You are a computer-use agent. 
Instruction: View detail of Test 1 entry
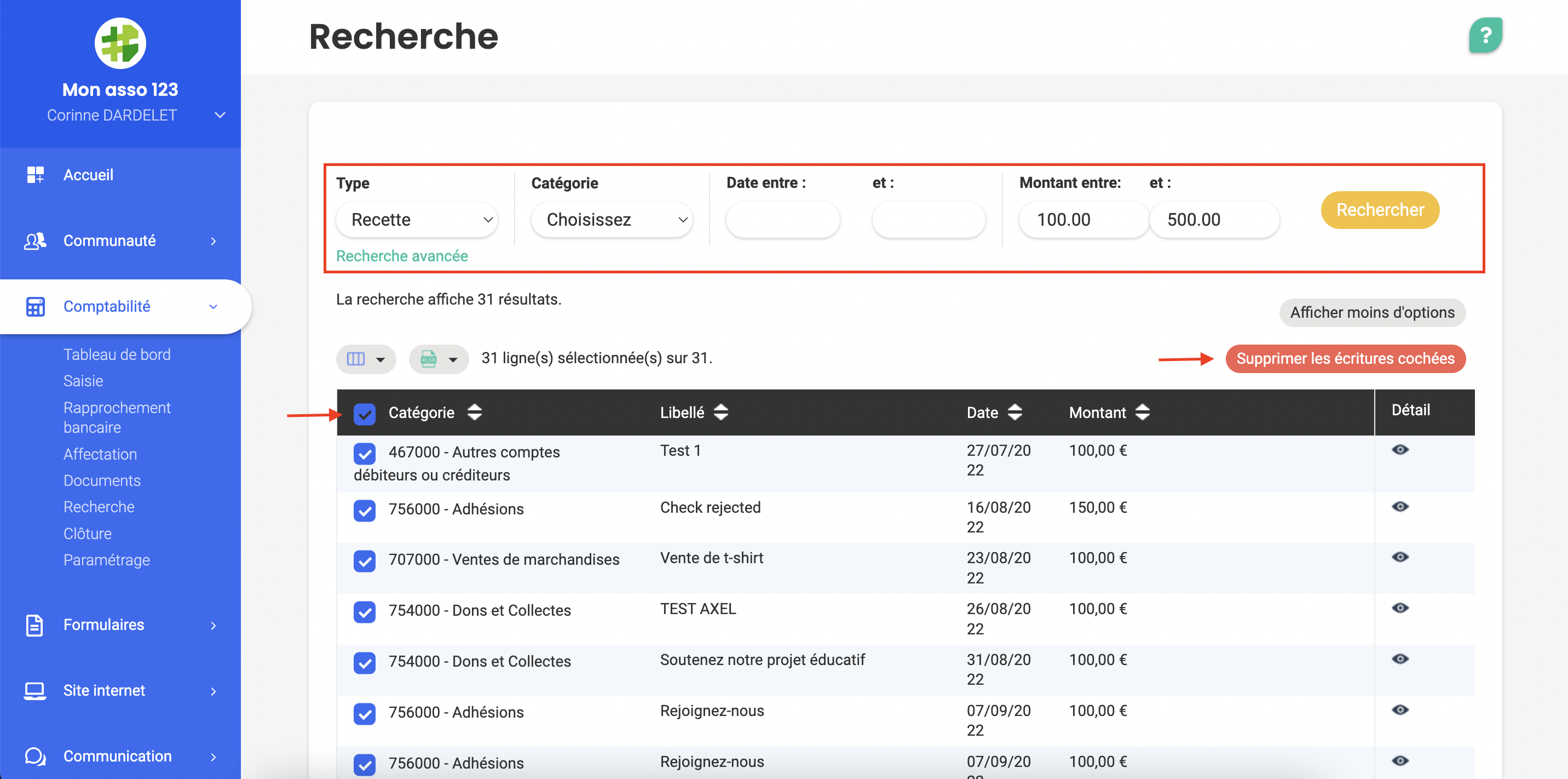1399,450
